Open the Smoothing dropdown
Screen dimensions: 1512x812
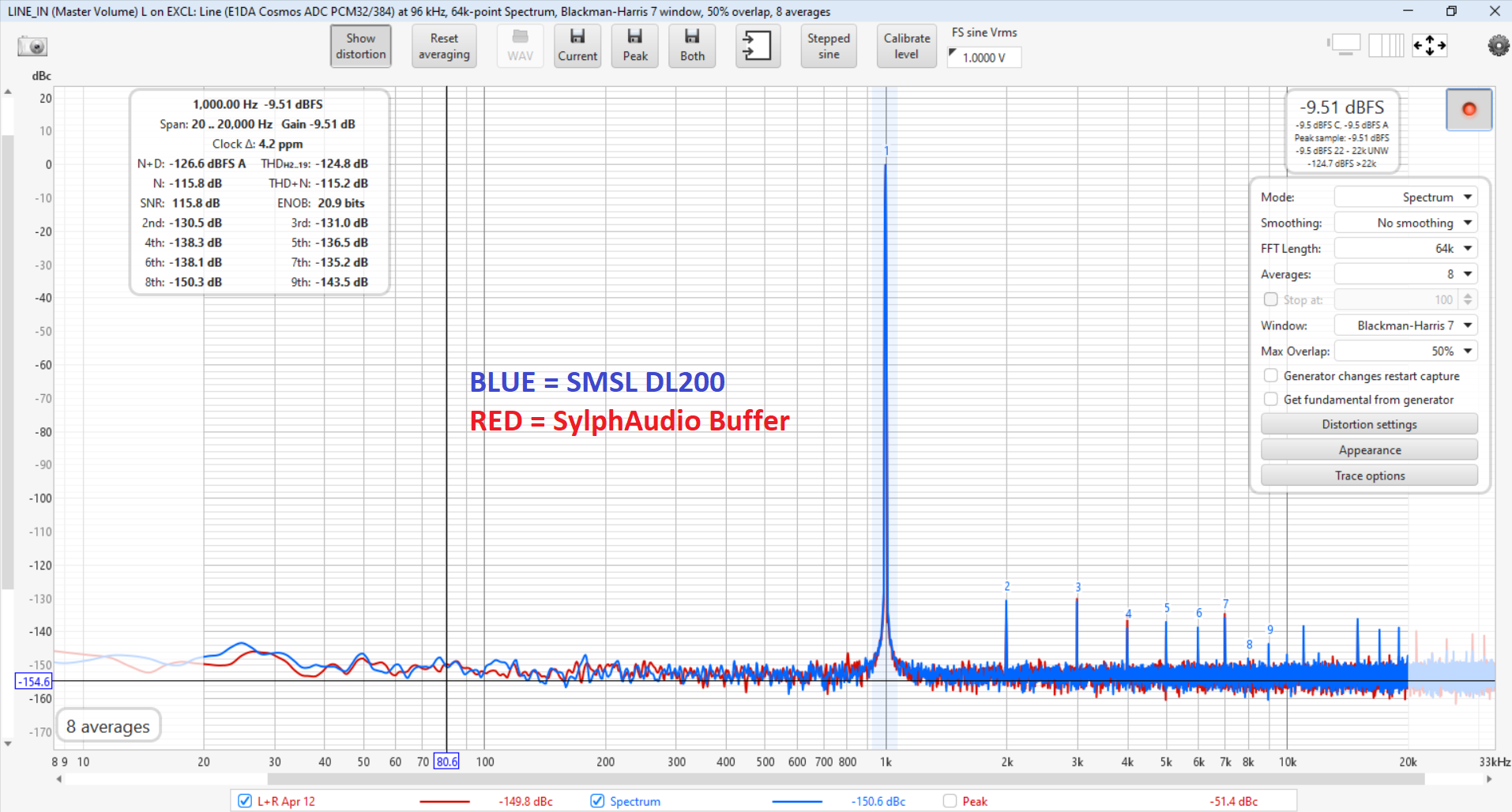click(1405, 223)
